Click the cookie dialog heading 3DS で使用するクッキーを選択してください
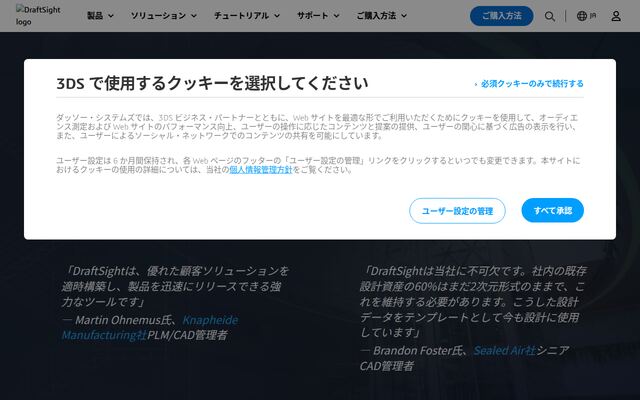 point(212,83)
